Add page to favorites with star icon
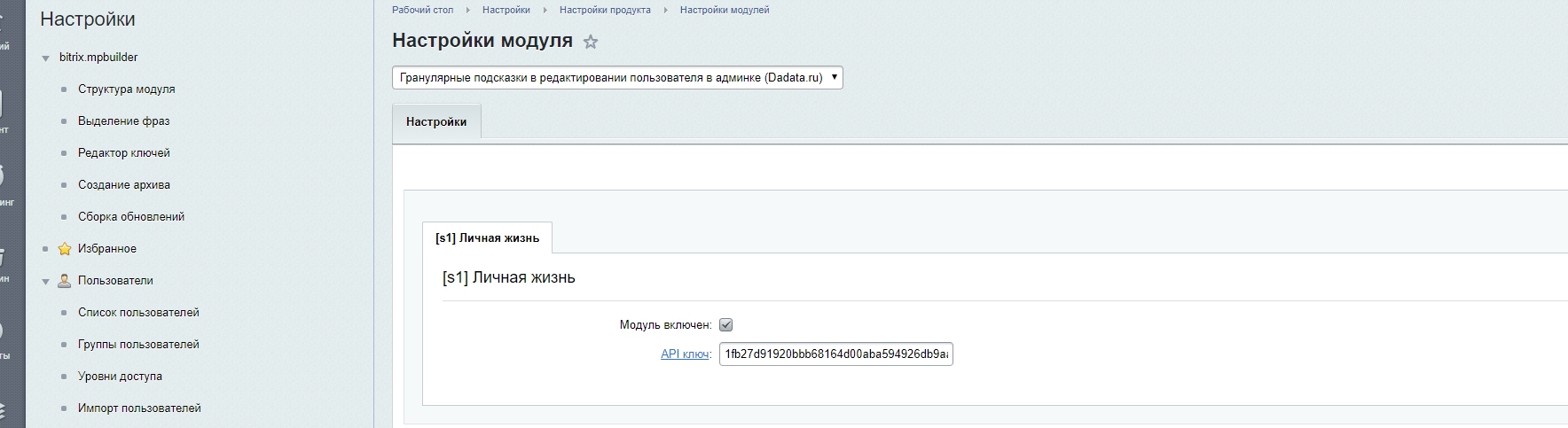 [x=591, y=42]
